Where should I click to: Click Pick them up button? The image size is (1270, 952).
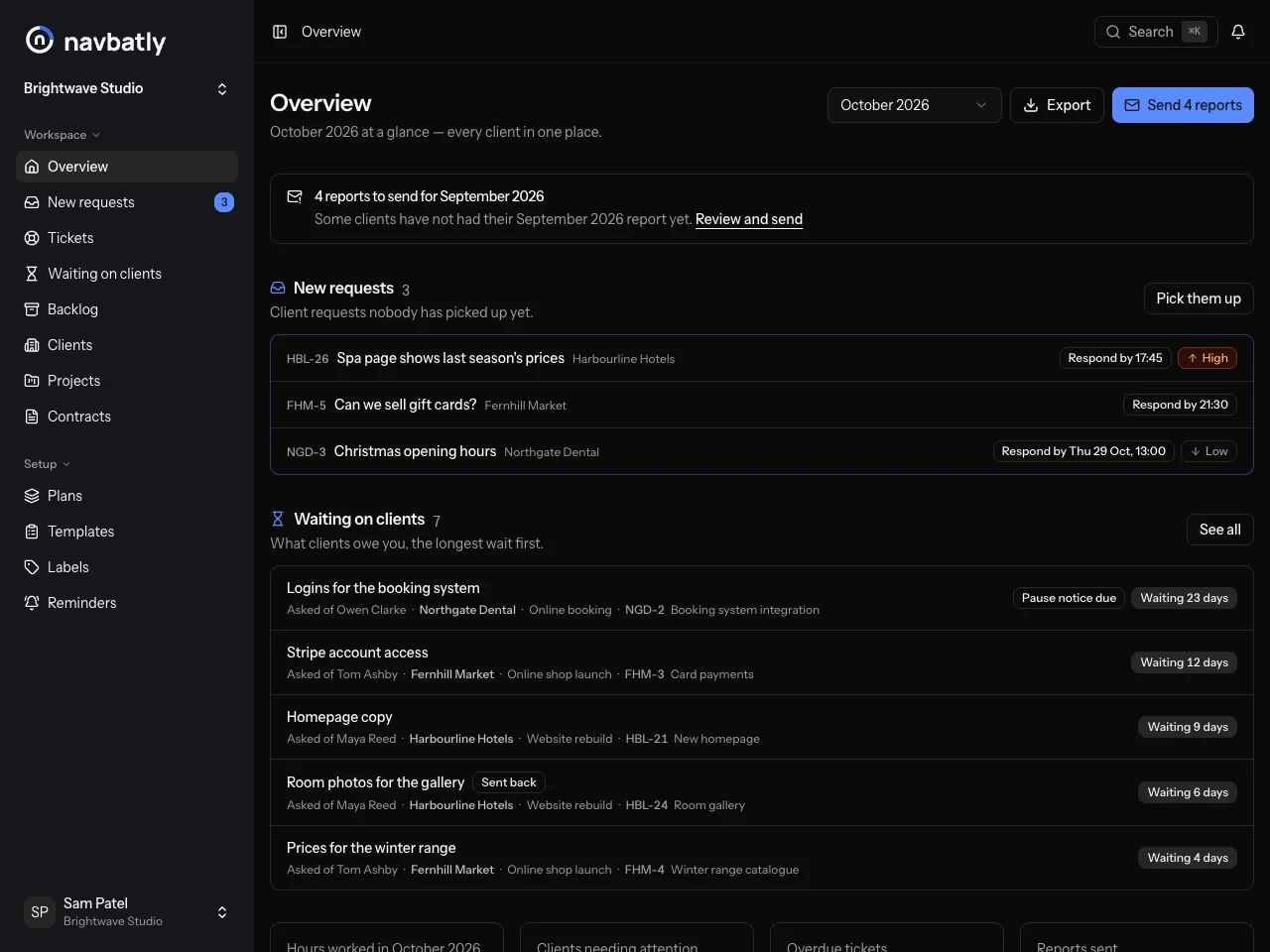click(x=1199, y=298)
